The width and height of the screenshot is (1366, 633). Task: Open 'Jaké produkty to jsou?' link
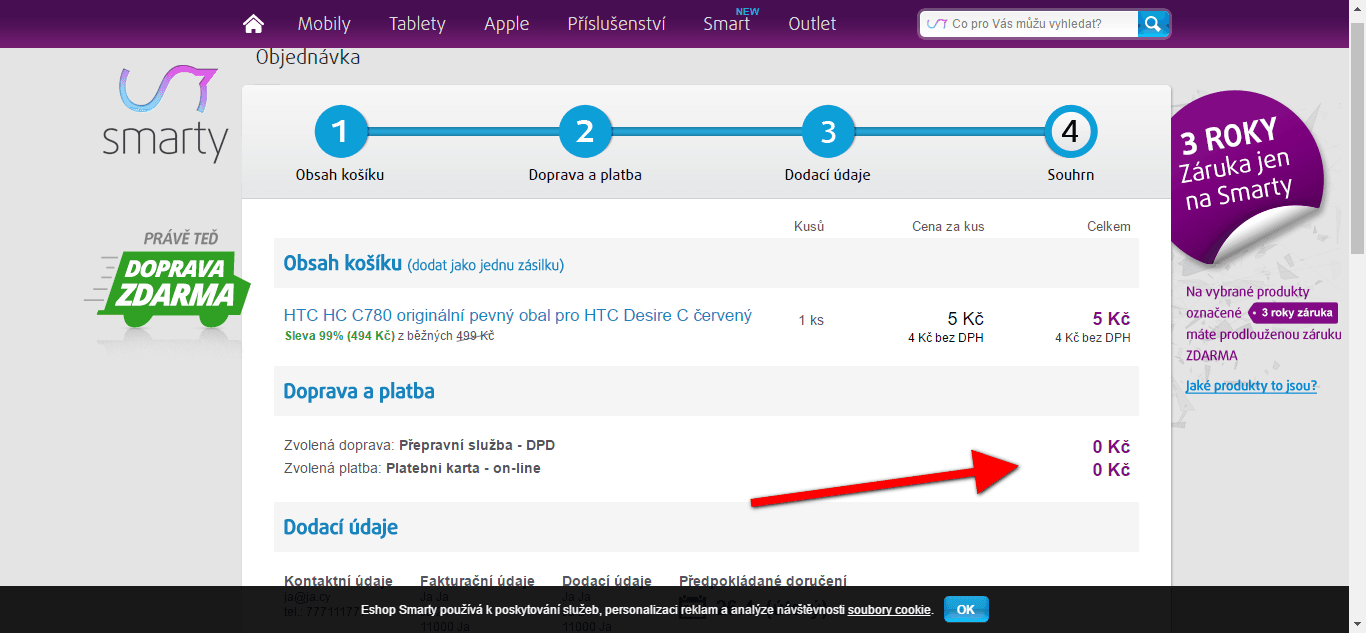[x=1251, y=386]
